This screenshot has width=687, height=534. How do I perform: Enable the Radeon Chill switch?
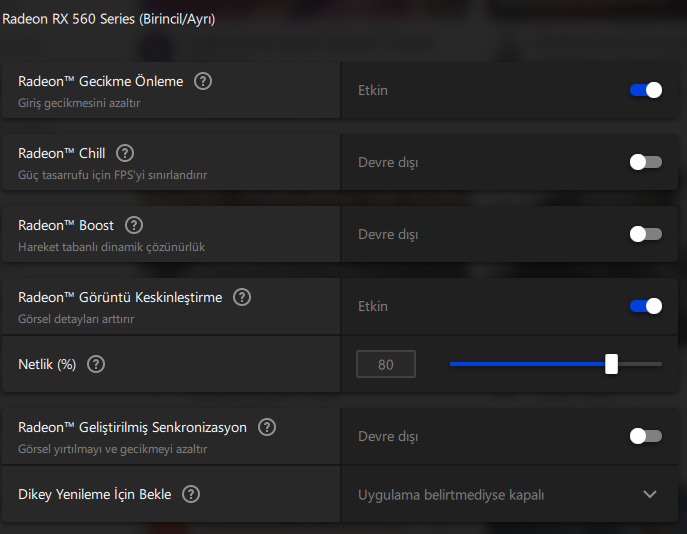645,162
